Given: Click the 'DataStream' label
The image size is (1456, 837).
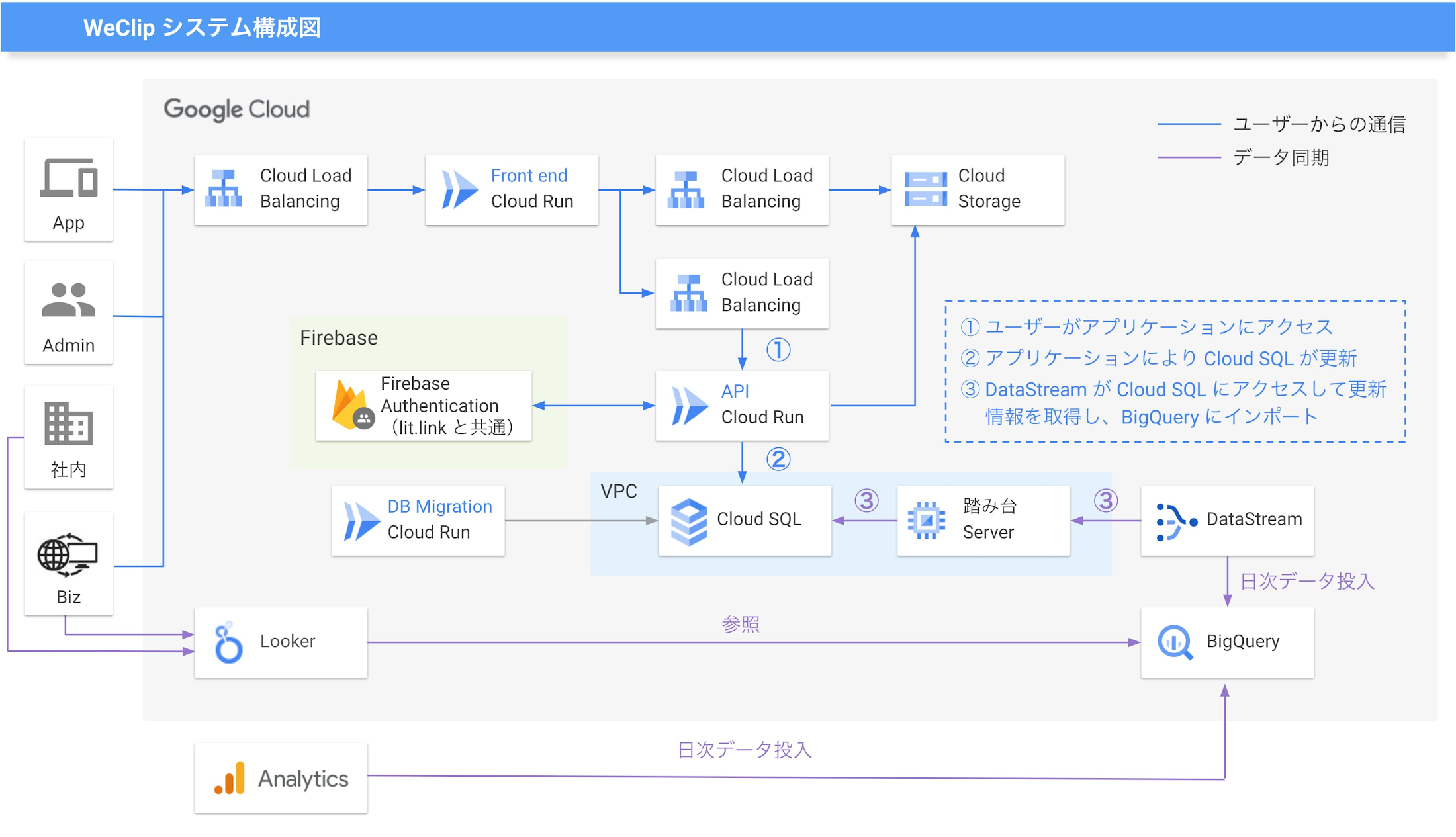Looking at the screenshot, I should [1254, 519].
